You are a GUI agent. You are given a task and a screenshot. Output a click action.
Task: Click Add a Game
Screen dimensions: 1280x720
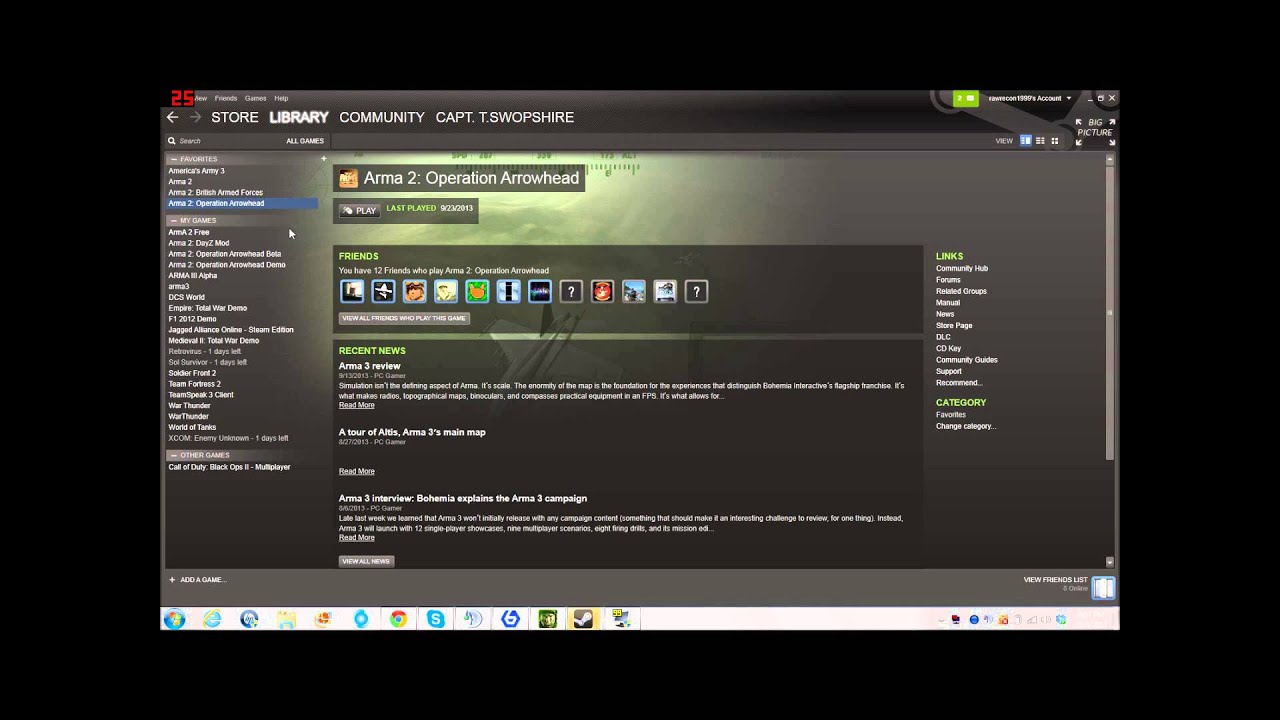203,580
